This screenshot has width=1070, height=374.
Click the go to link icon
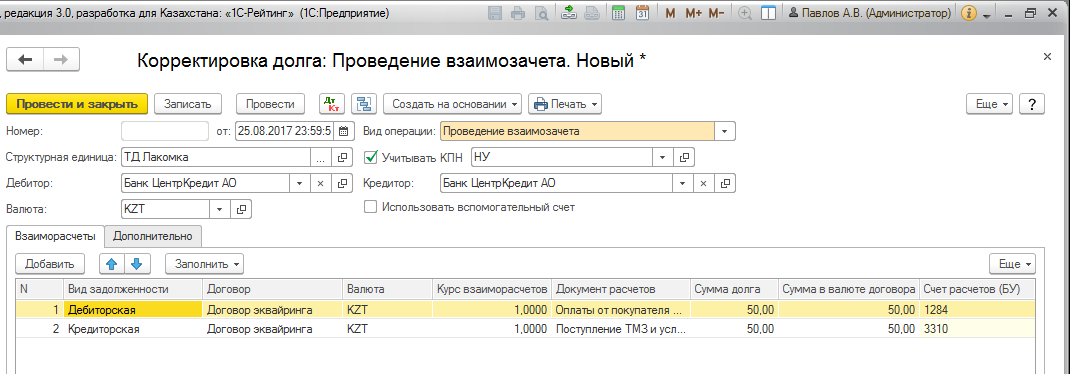tap(592, 13)
